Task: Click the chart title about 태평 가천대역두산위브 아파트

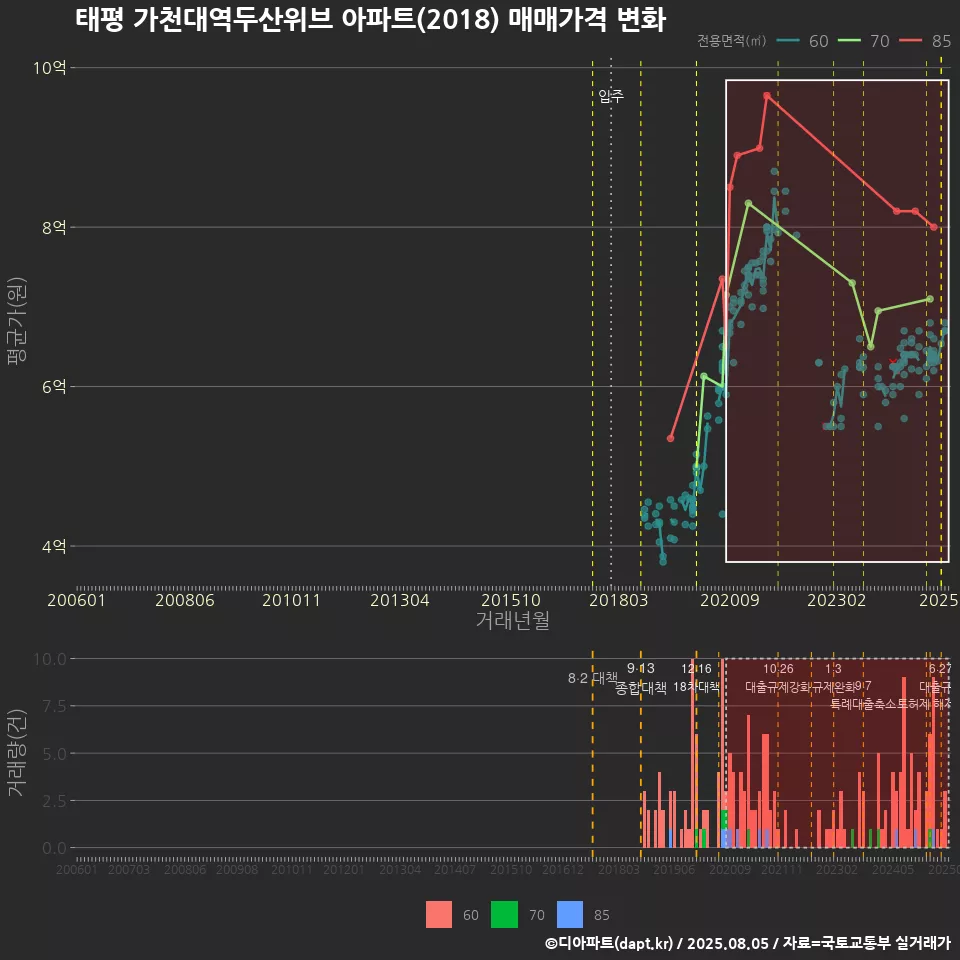Action: (x=370, y=20)
